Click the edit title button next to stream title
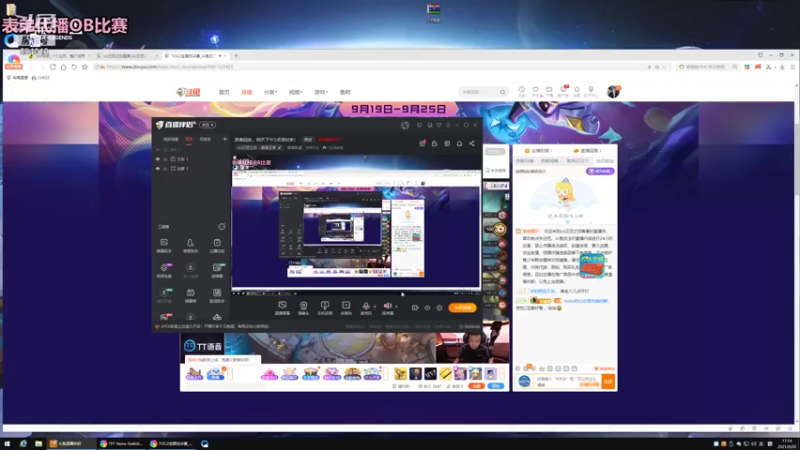Viewport: 800px width, 450px height. coord(308,139)
